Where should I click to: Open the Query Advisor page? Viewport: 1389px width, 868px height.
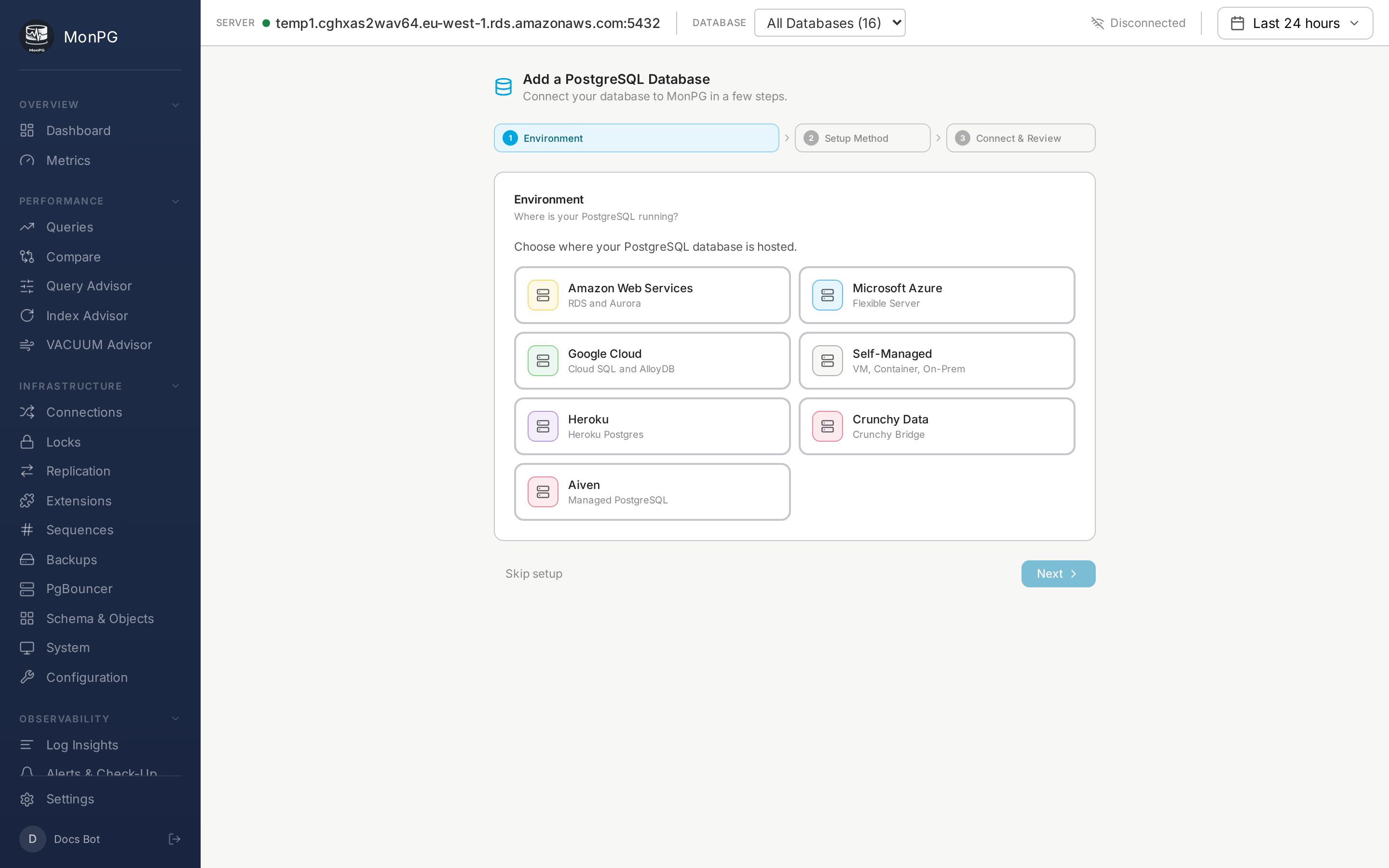click(89, 286)
